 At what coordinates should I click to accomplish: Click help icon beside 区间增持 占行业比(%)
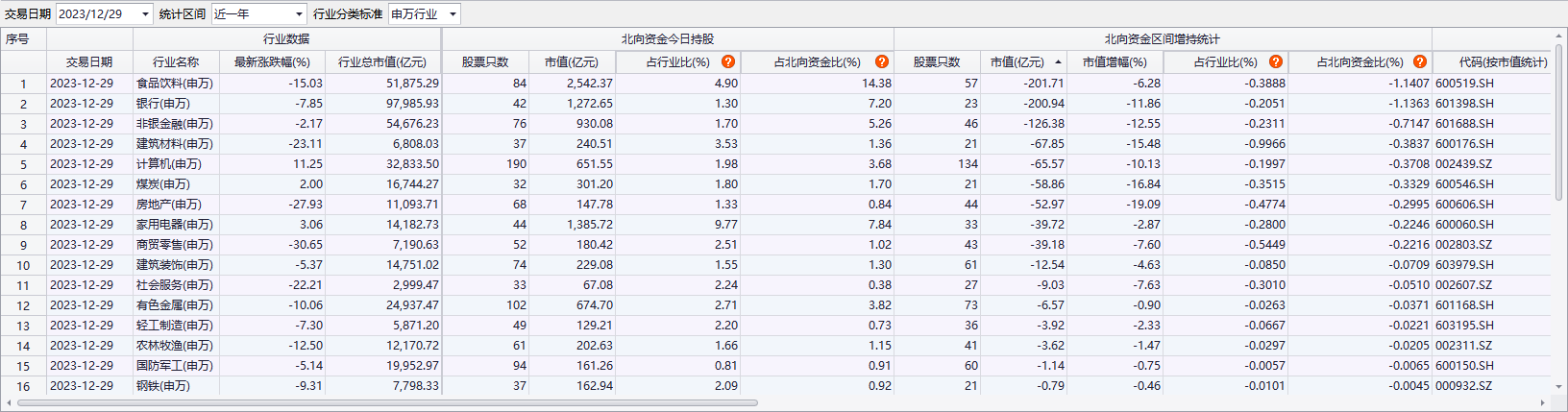(1276, 62)
